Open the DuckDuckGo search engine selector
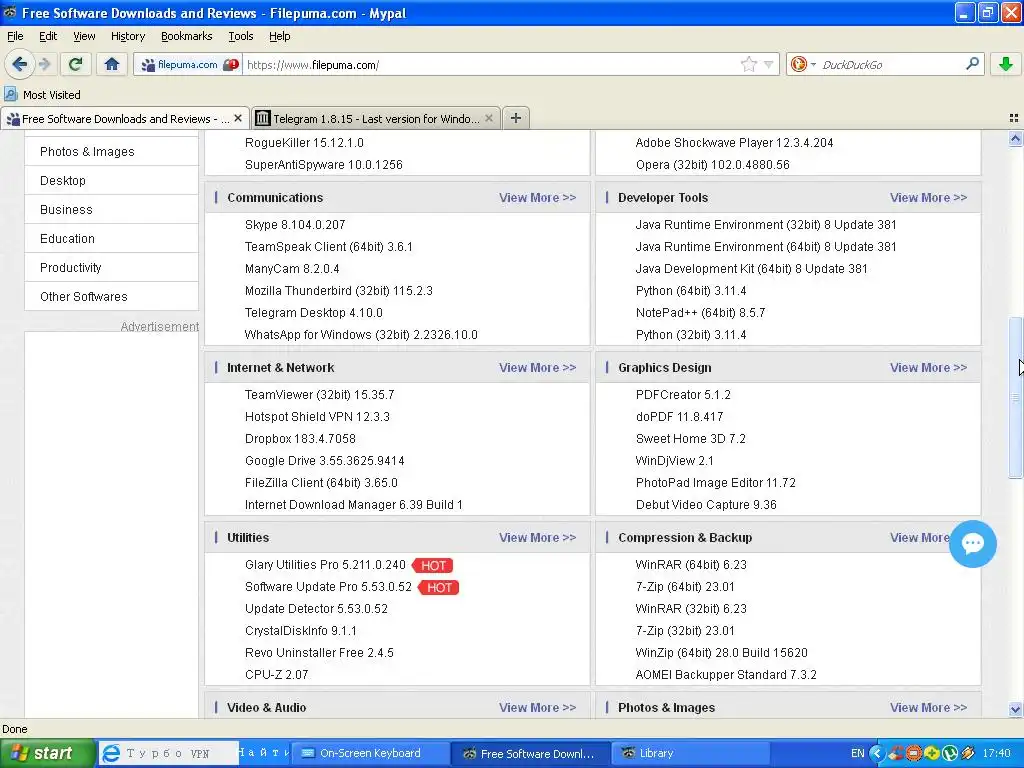1024x768 pixels. 802,64
